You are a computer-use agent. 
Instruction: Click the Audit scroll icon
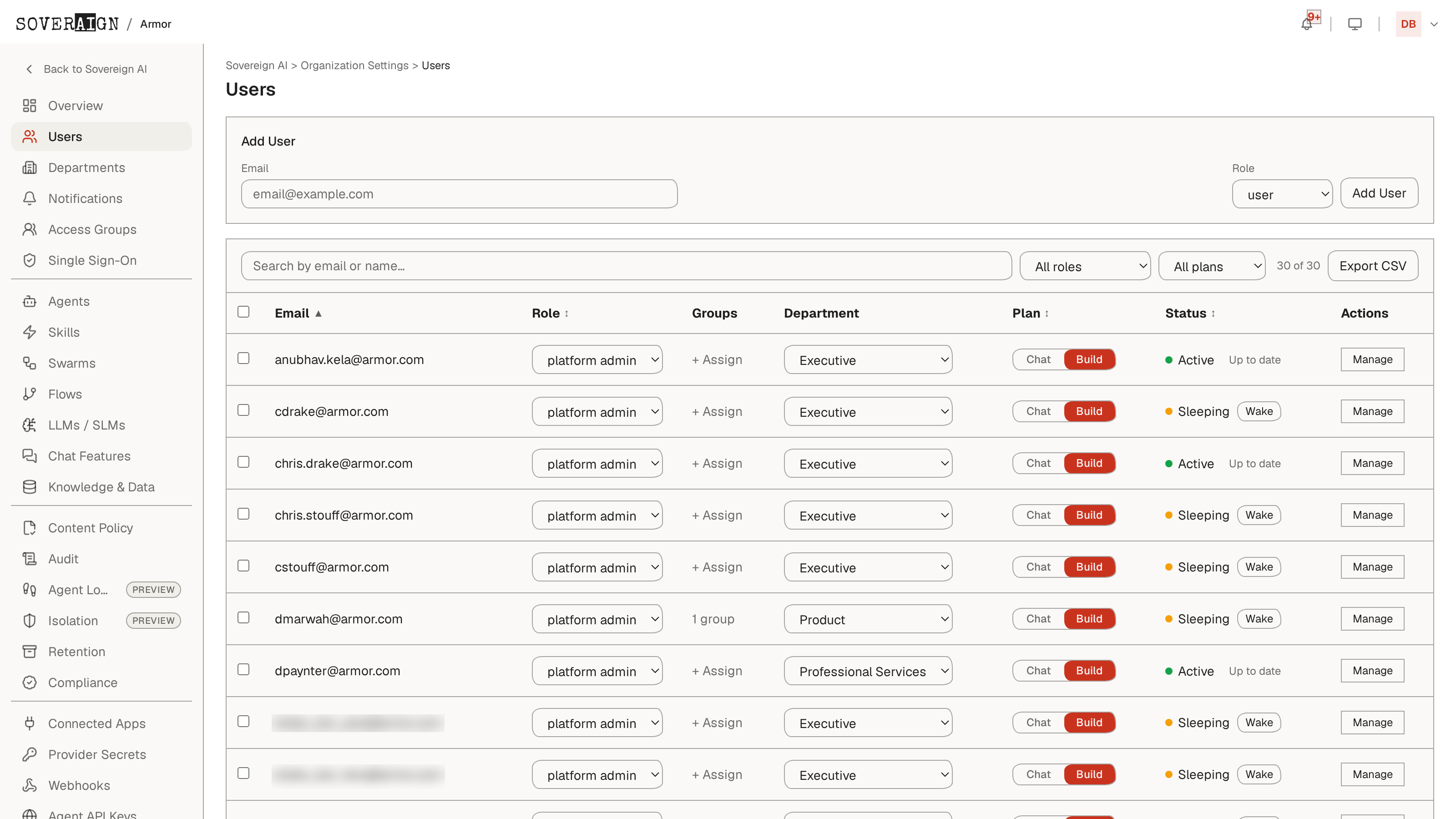tap(30, 559)
